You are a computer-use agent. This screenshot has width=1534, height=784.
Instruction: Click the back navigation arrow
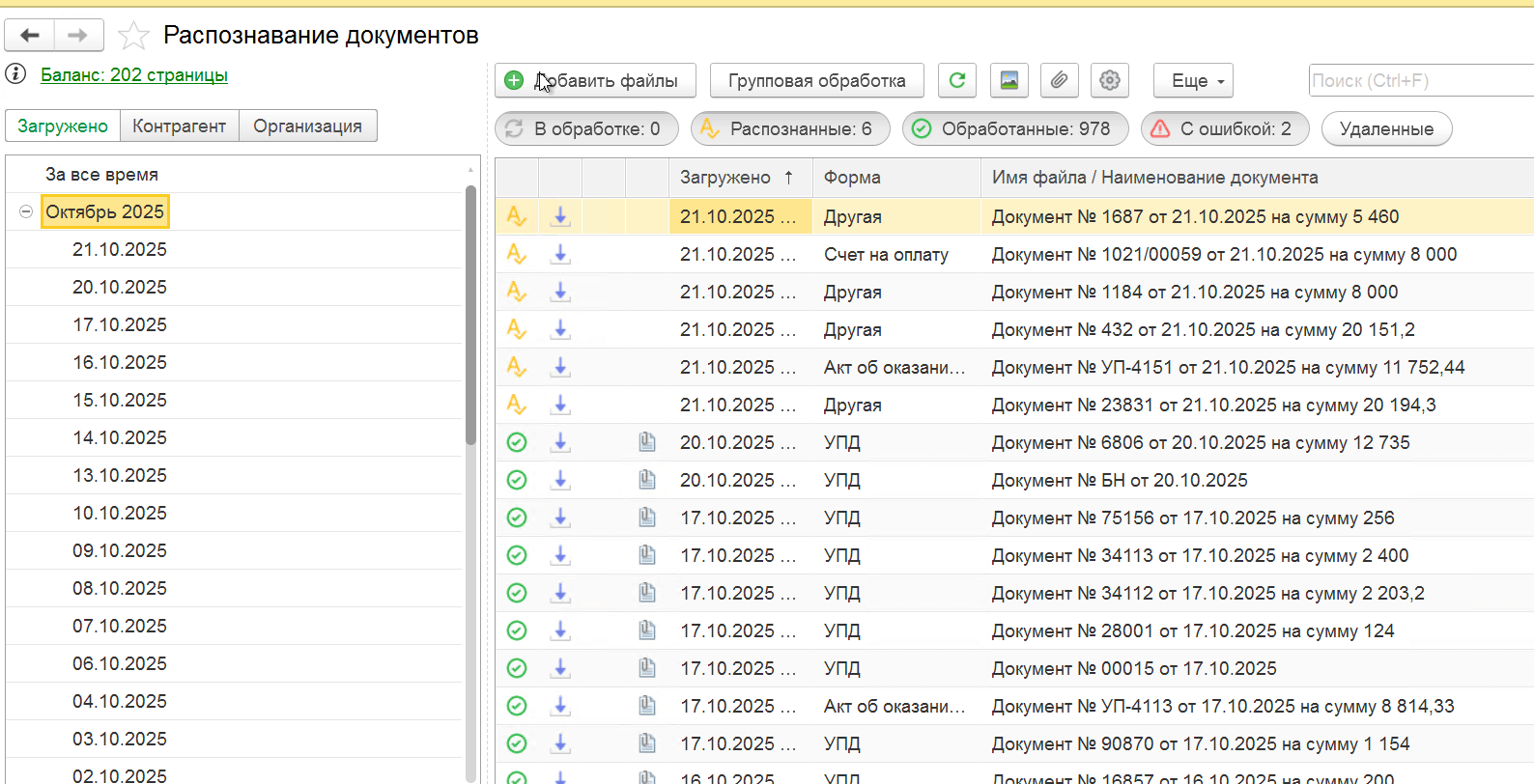tap(29, 36)
